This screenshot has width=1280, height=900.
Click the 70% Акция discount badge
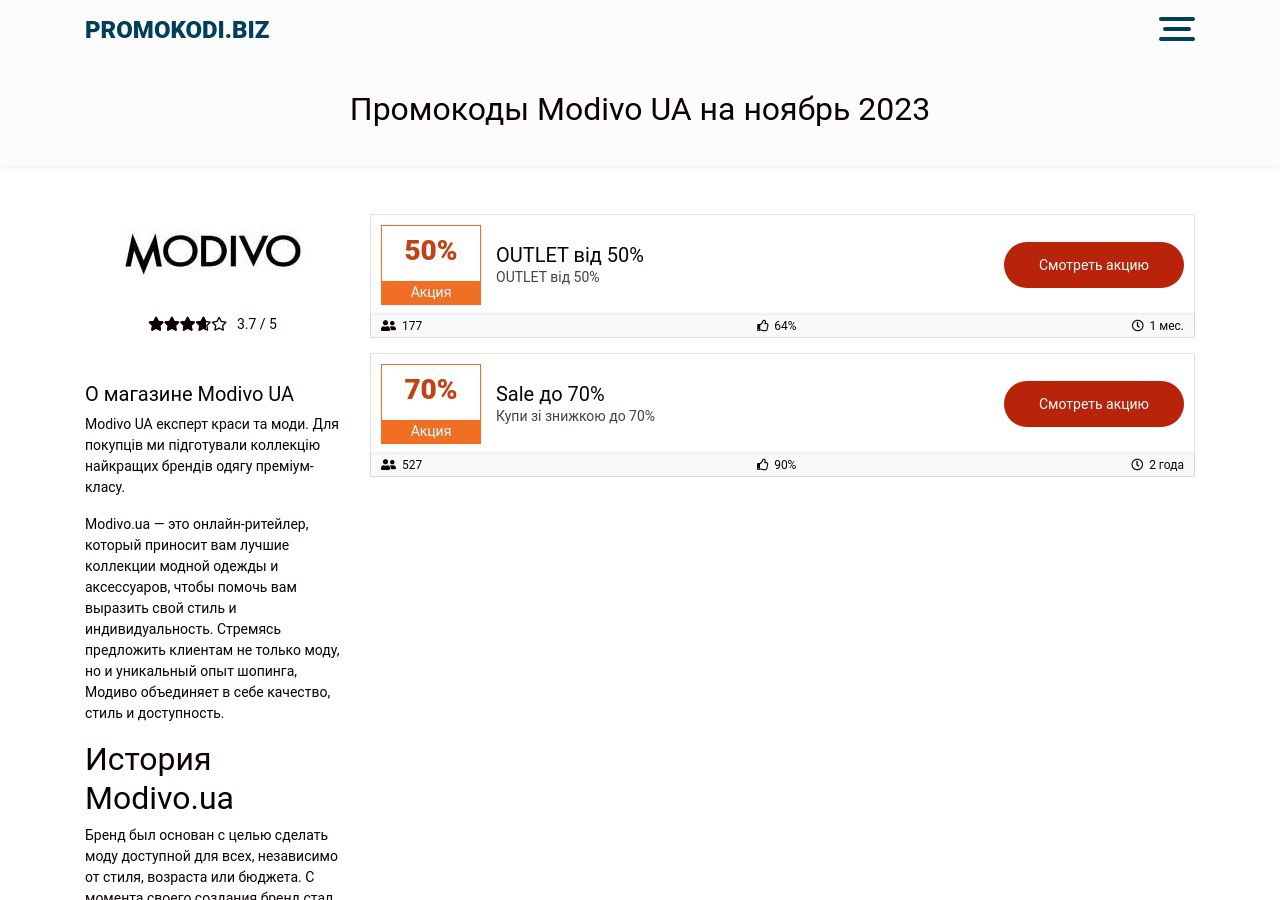(431, 404)
